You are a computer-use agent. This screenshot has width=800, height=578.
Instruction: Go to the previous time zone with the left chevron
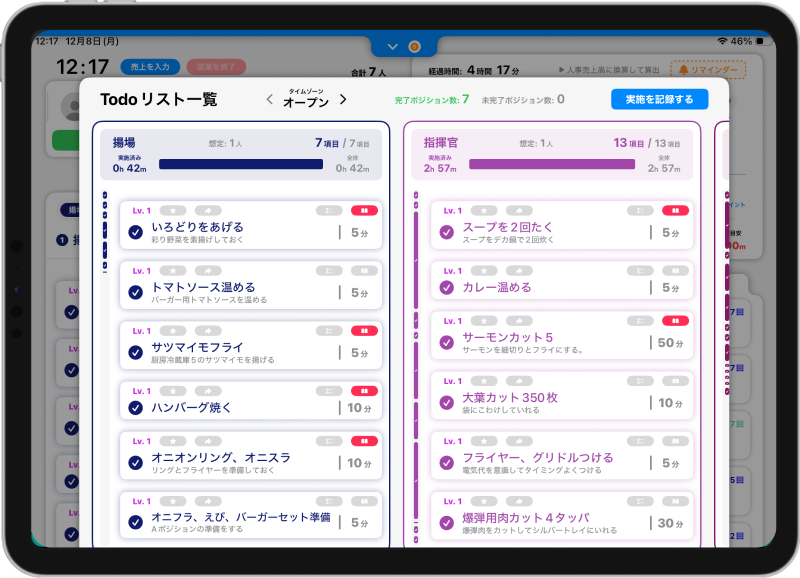tap(269, 99)
